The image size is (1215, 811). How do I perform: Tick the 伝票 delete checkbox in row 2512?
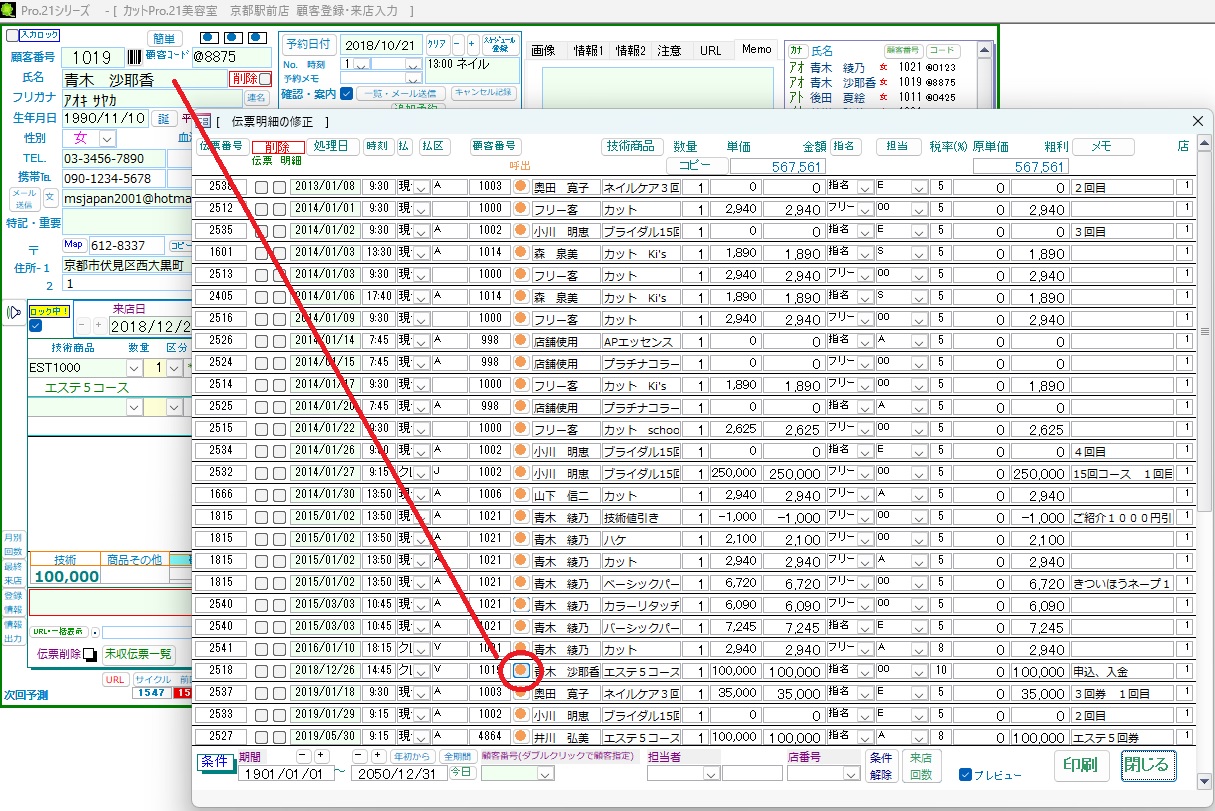tap(261, 209)
